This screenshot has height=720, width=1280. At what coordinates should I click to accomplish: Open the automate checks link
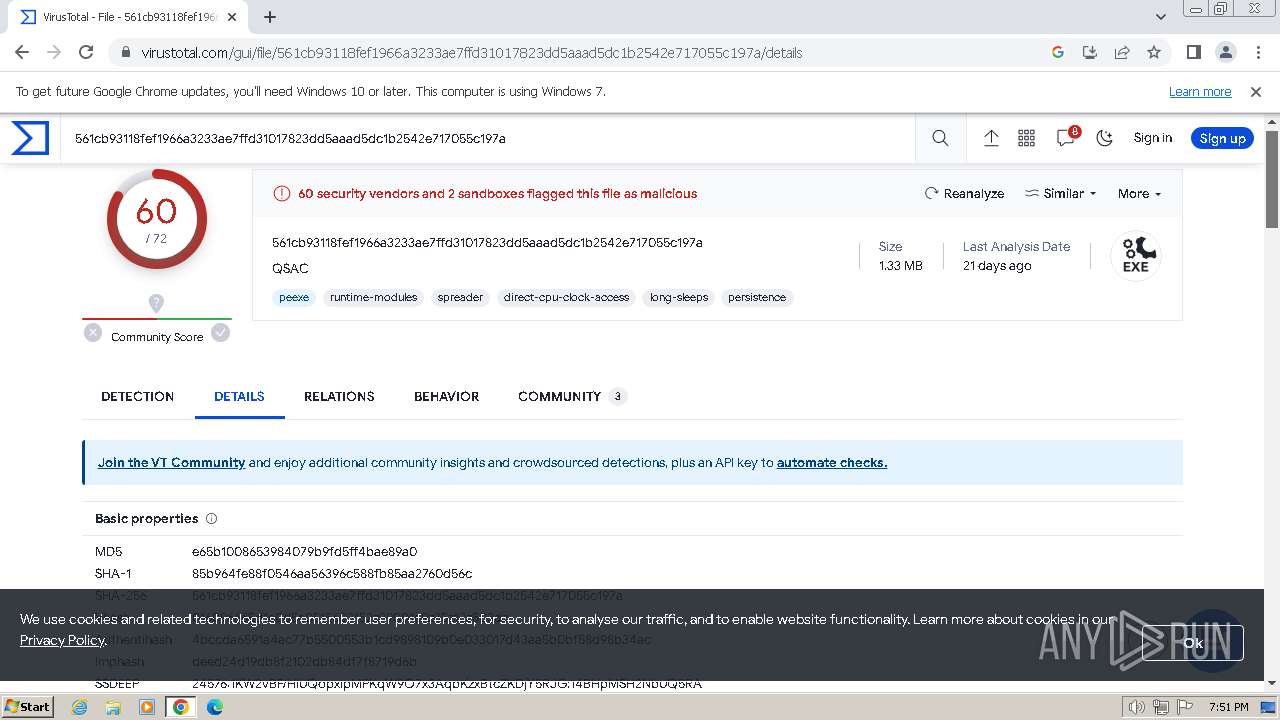tap(832, 463)
